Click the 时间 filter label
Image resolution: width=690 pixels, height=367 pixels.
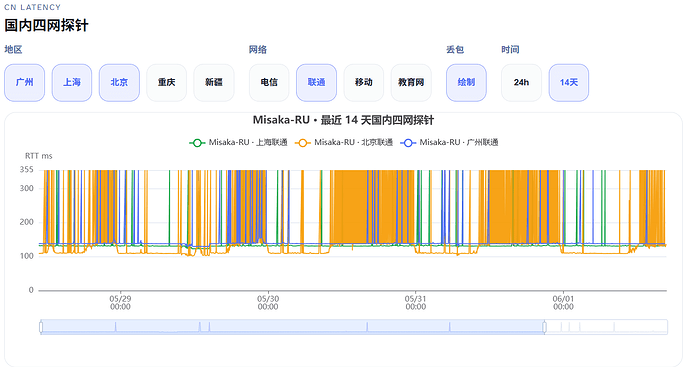pos(510,50)
